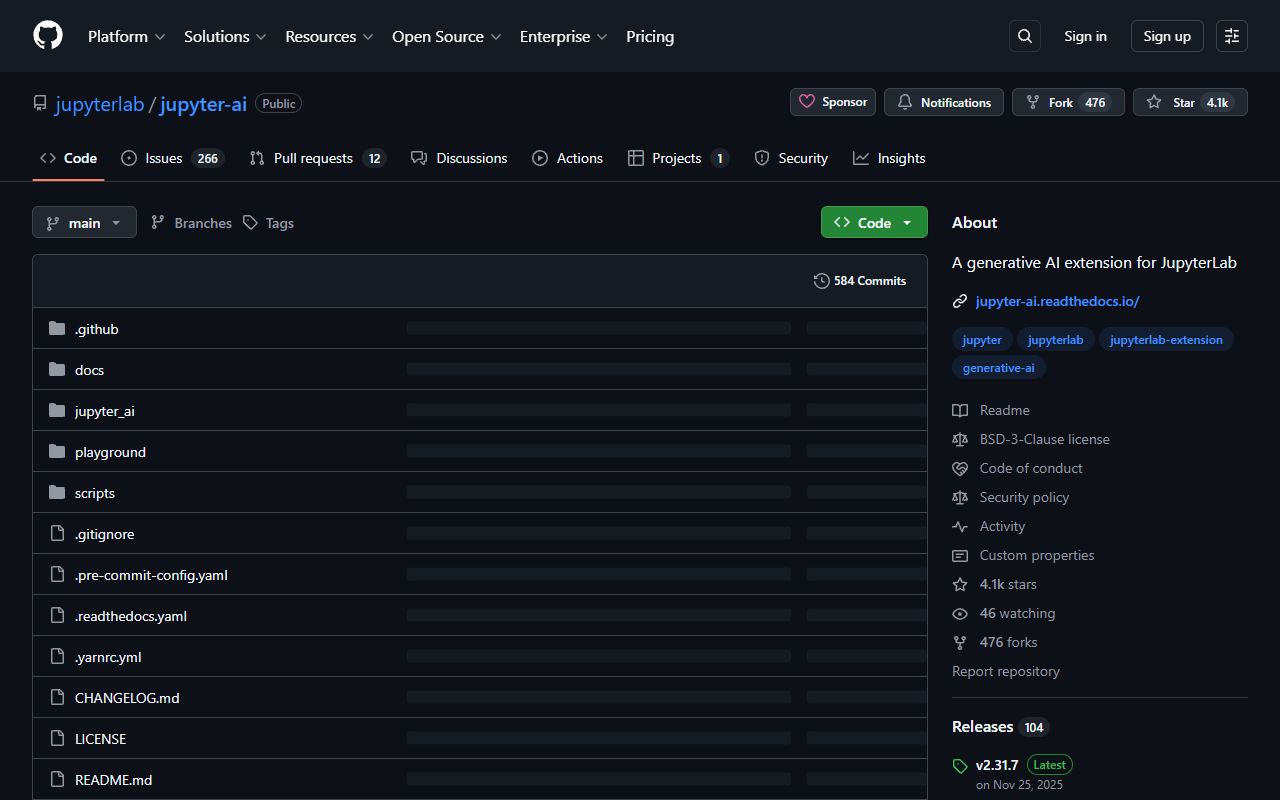Image resolution: width=1280 pixels, height=800 pixels.
Task: Click the v2.31.7 release tag
Action: (x=997, y=765)
